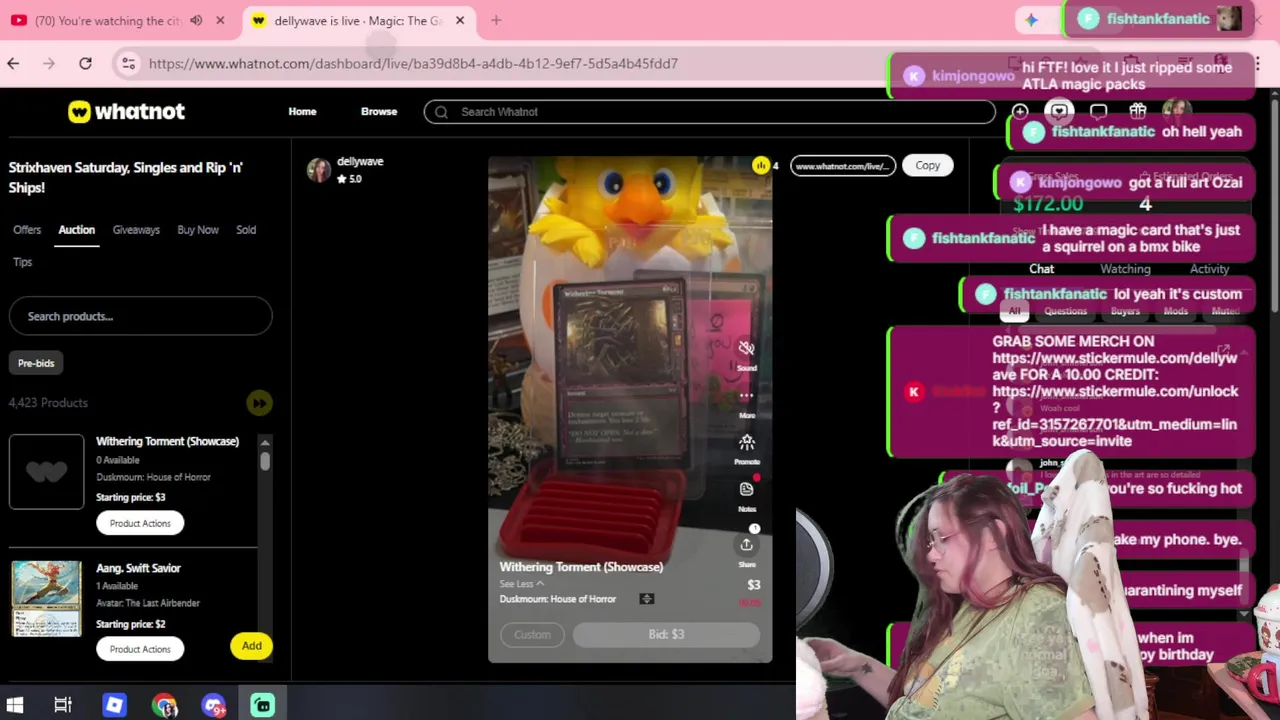Open a new browser tab
Image resolution: width=1280 pixels, height=720 pixels.
(x=496, y=20)
